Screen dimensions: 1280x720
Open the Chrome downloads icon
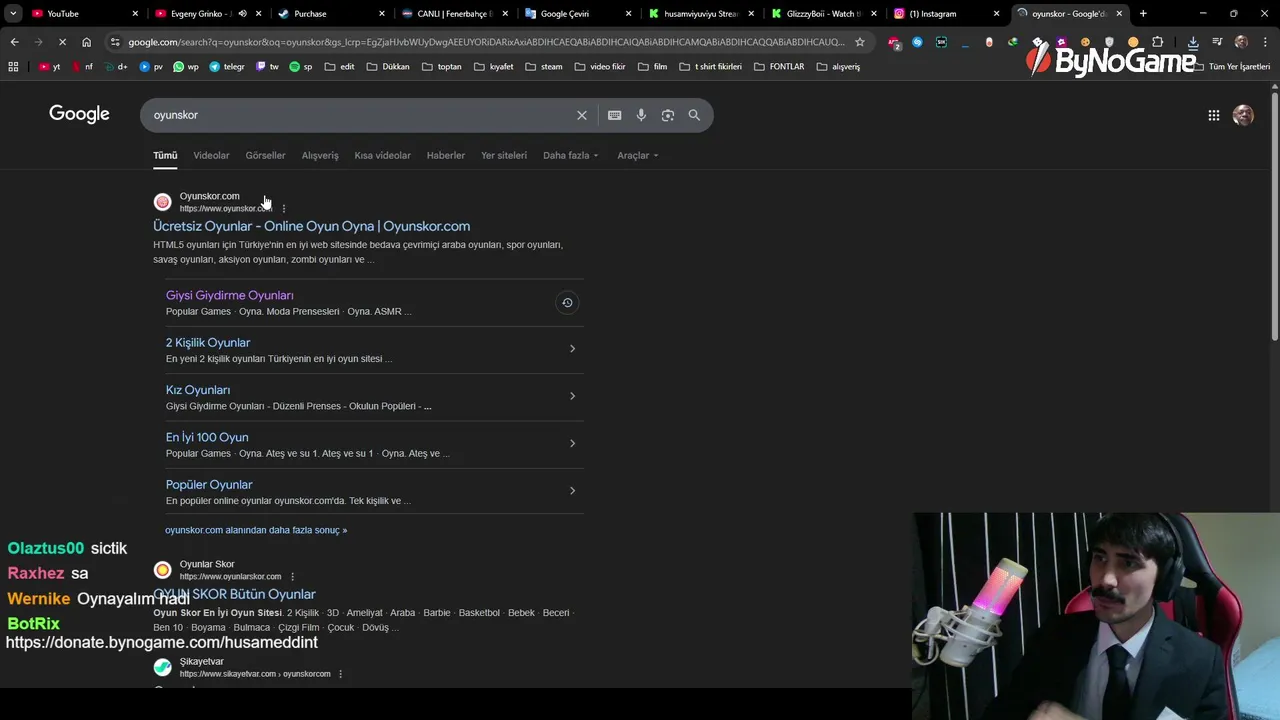1193,42
